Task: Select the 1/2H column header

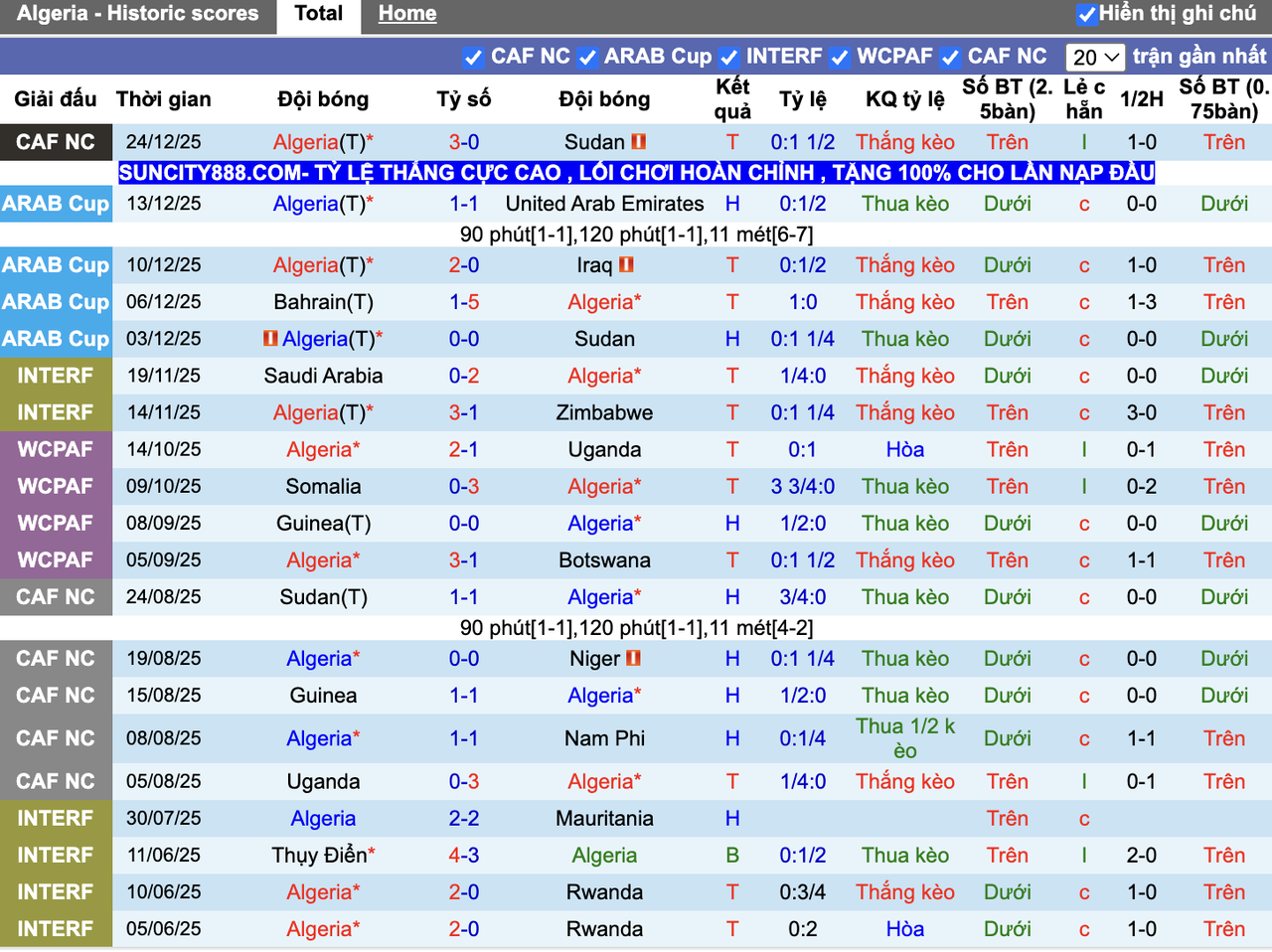Action: 1142,99
